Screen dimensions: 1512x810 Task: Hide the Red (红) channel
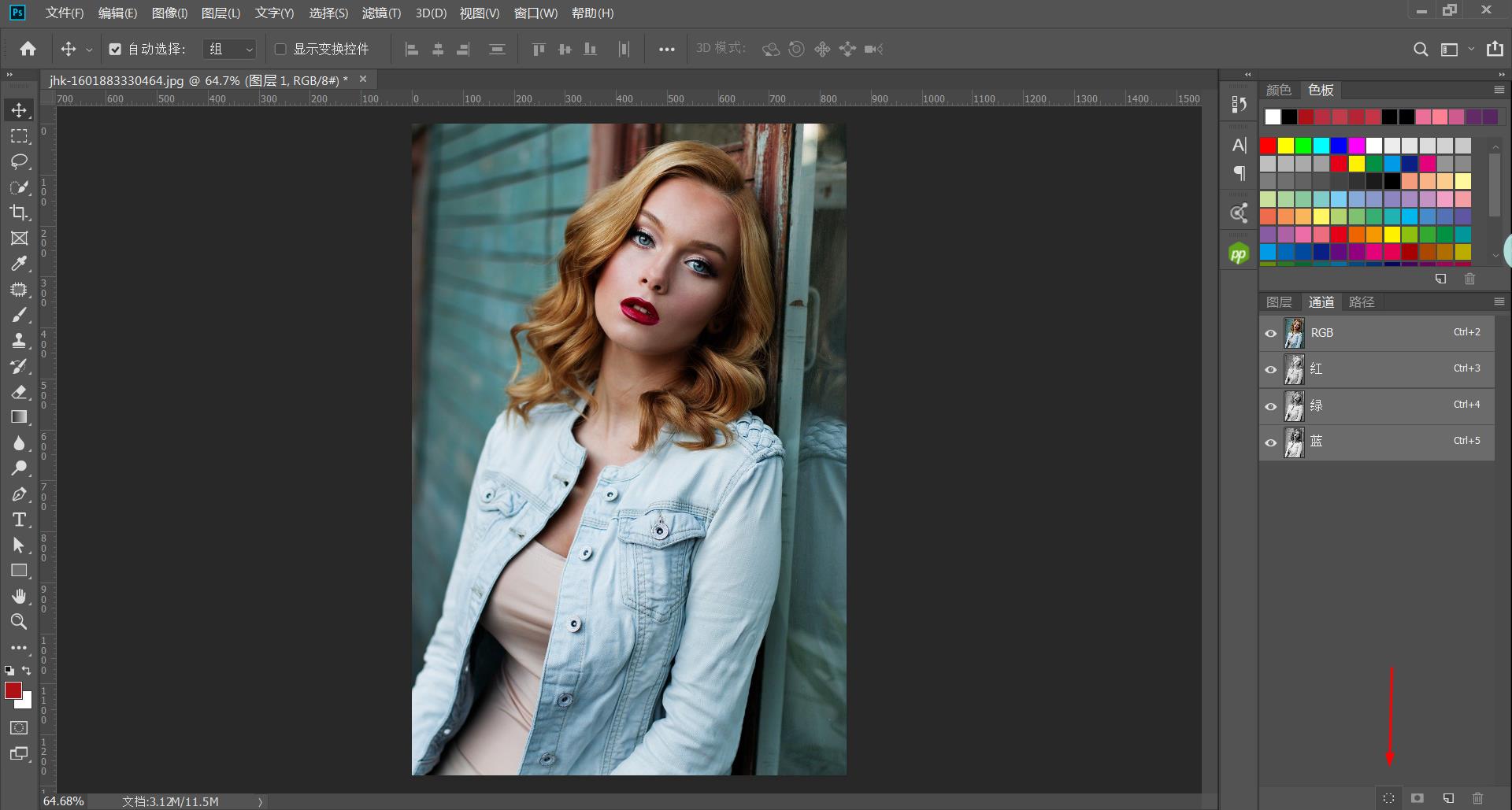(x=1270, y=370)
